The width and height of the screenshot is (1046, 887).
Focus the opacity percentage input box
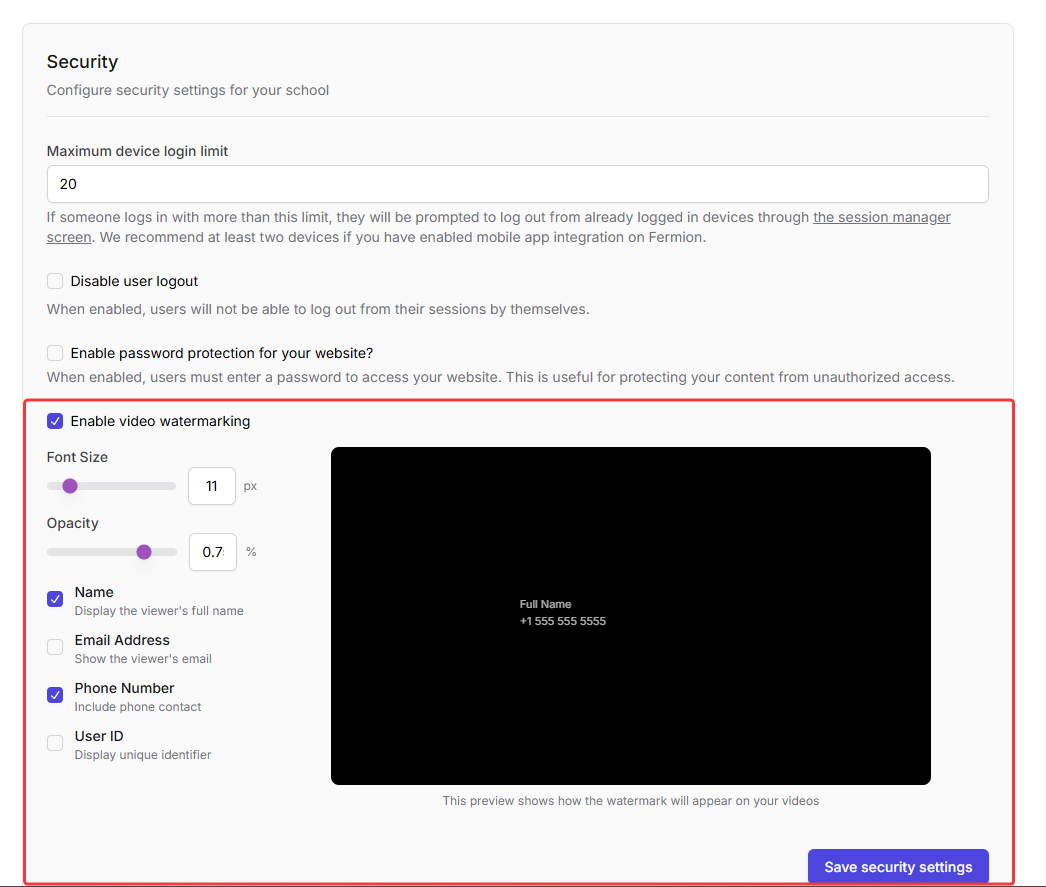tap(212, 552)
